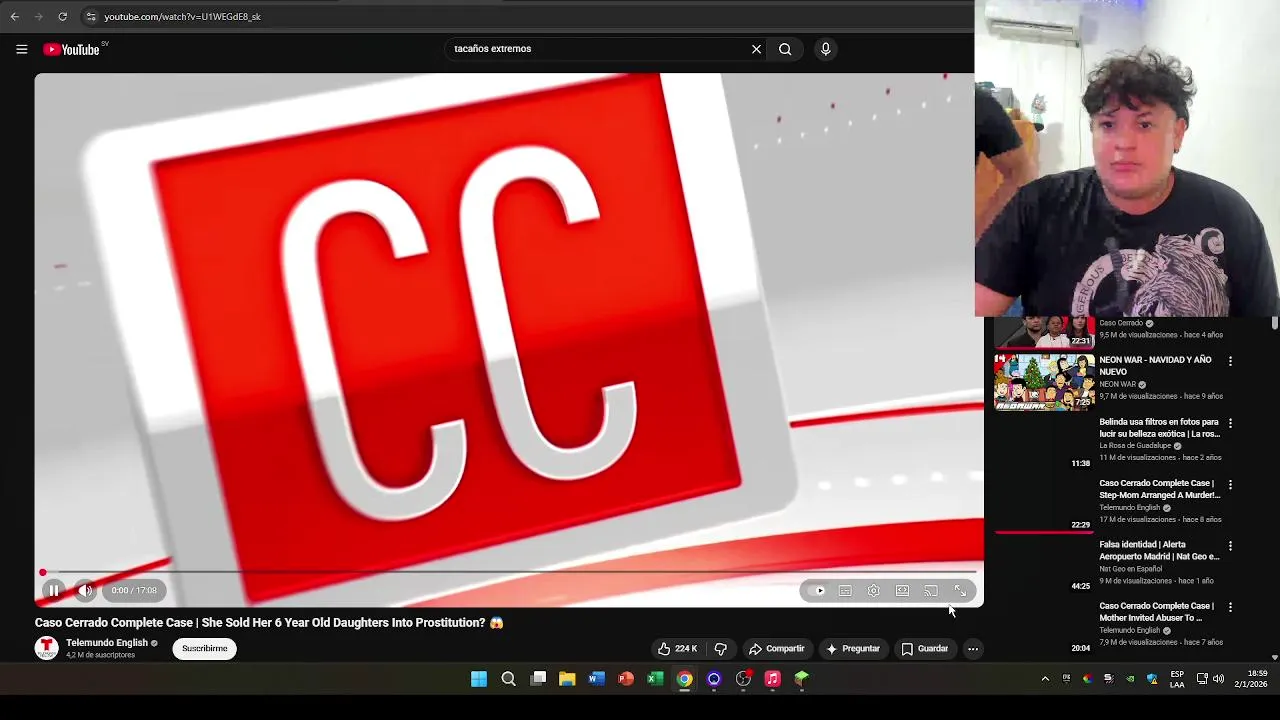The image size is (1280, 720).
Task: Open 'Belinda usa filtros en fotos' video
Action: tap(1159, 428)
